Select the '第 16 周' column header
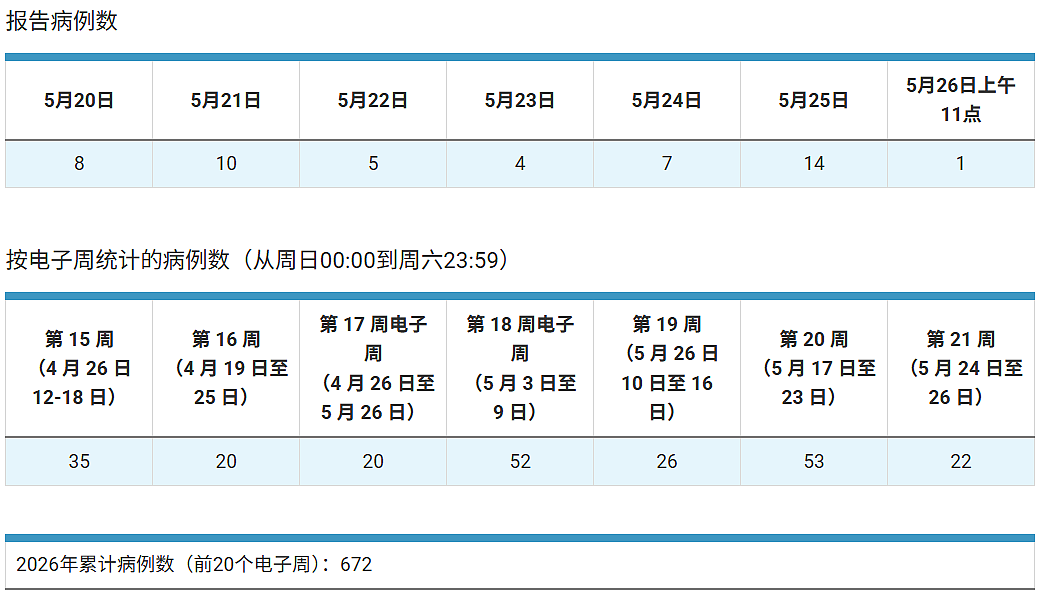This screenshot has width=1041, height=592. pyautogui.click(x=226, y=368)
